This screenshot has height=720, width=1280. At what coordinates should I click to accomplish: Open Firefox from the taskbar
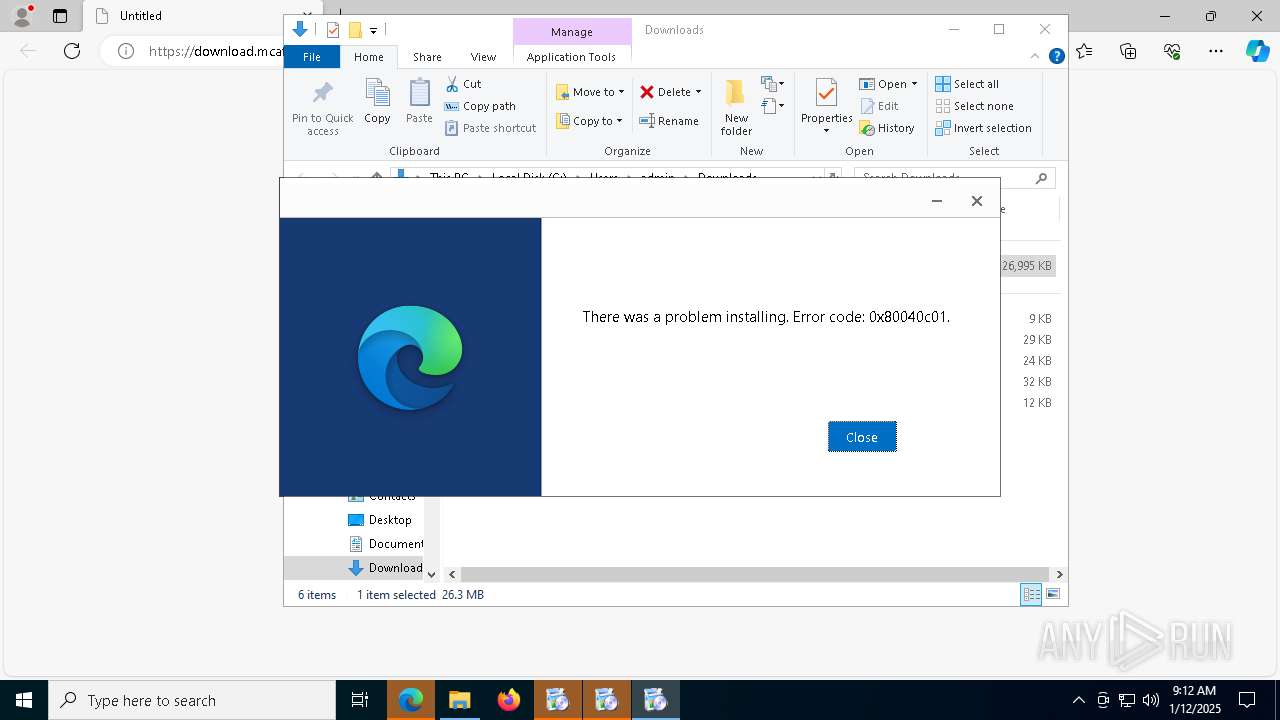pos(509,700)
